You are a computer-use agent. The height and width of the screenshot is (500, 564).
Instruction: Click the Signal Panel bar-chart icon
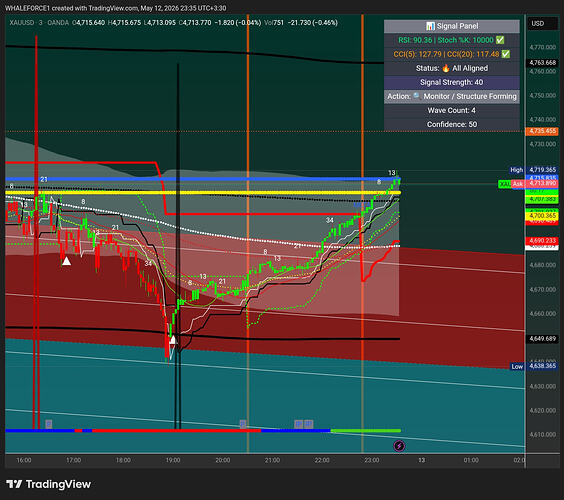tap(430, 26)
